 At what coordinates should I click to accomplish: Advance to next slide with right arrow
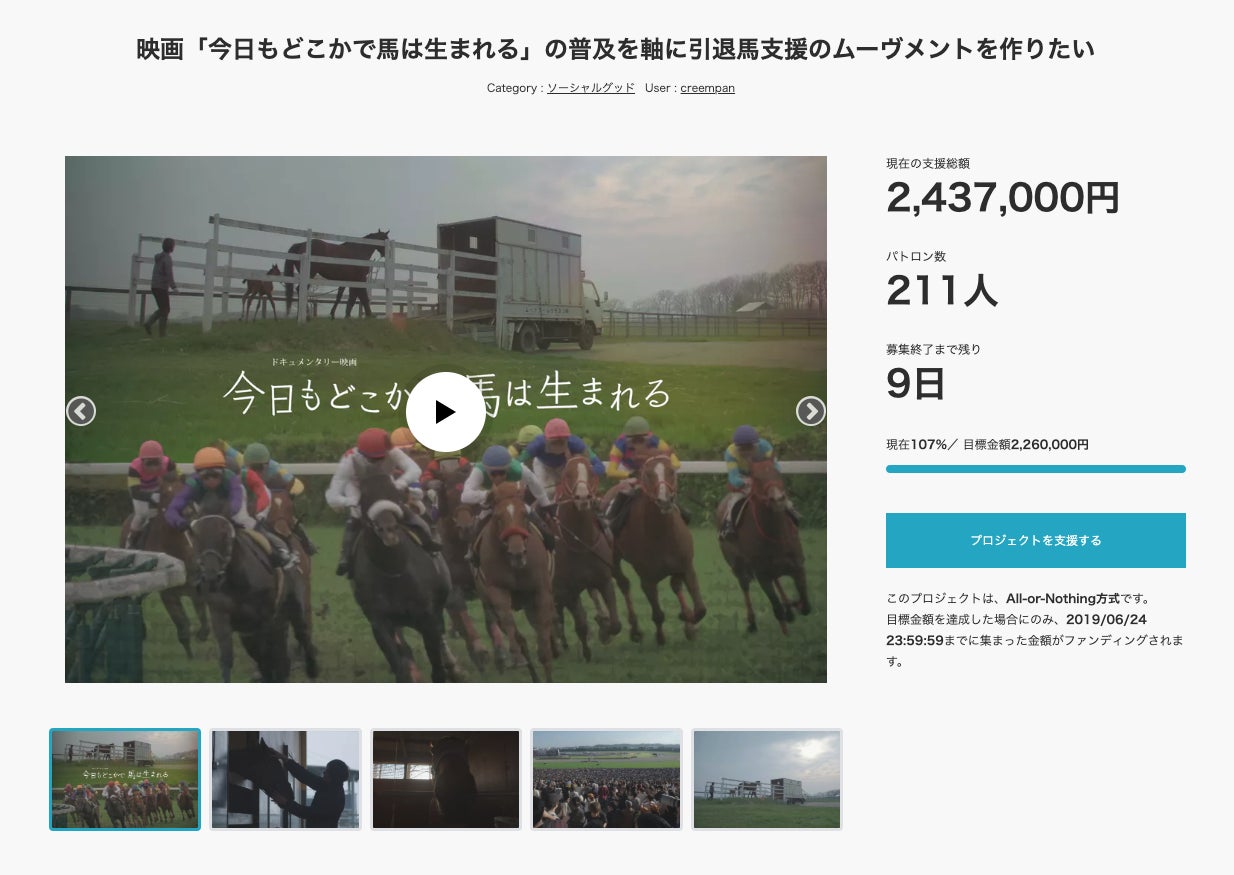tap(810, 411)
